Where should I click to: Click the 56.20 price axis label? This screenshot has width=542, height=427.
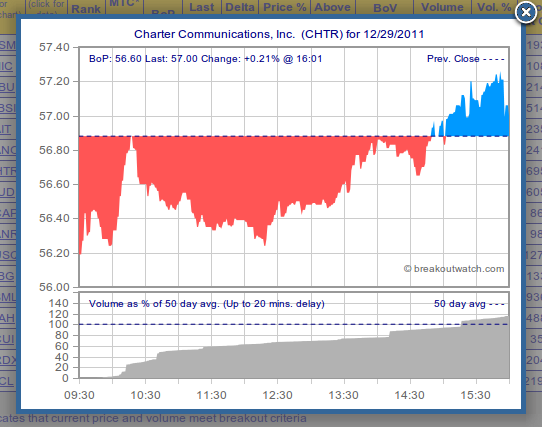(54, 253)
